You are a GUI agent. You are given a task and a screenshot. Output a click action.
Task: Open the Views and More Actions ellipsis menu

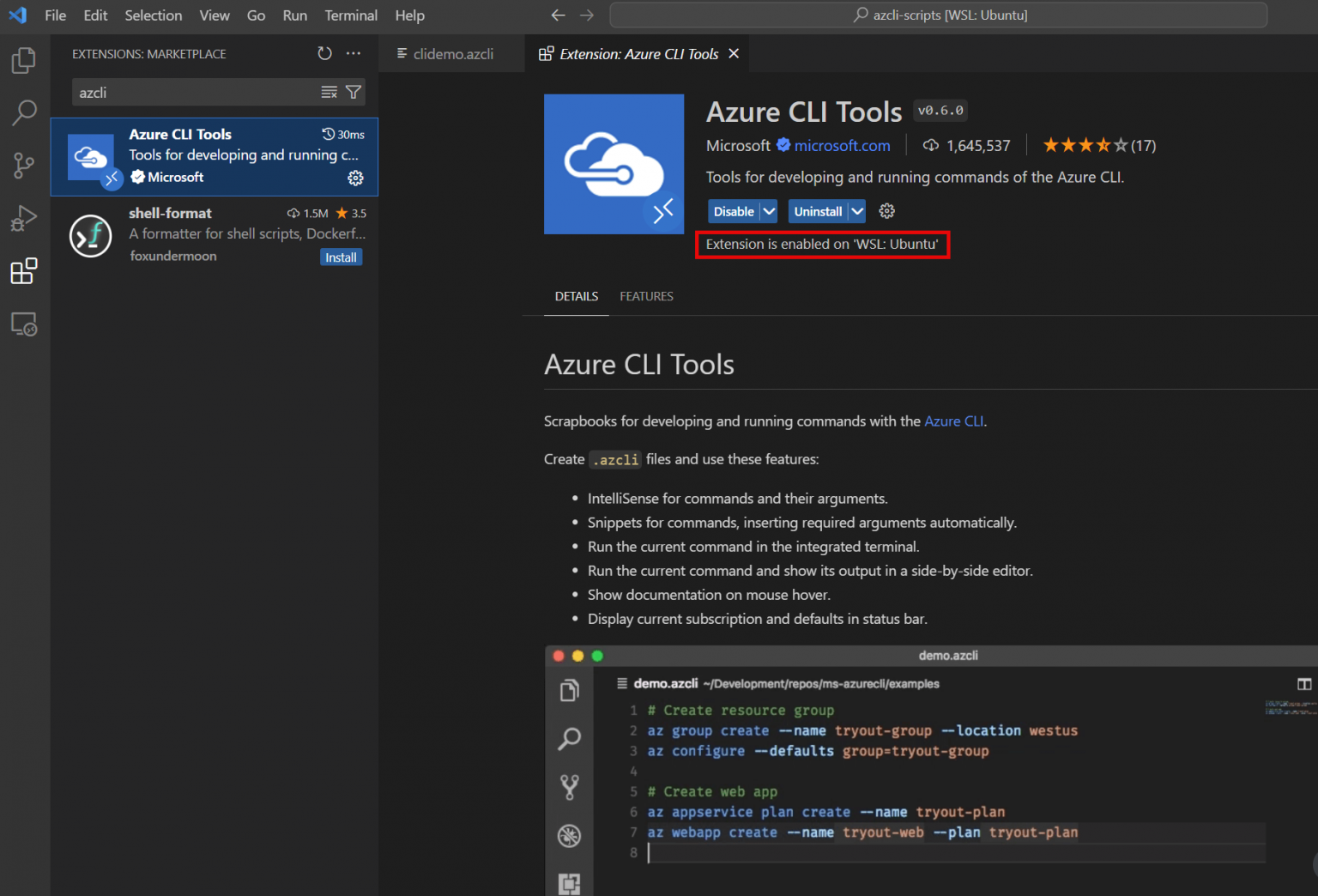tap(354, 52)
